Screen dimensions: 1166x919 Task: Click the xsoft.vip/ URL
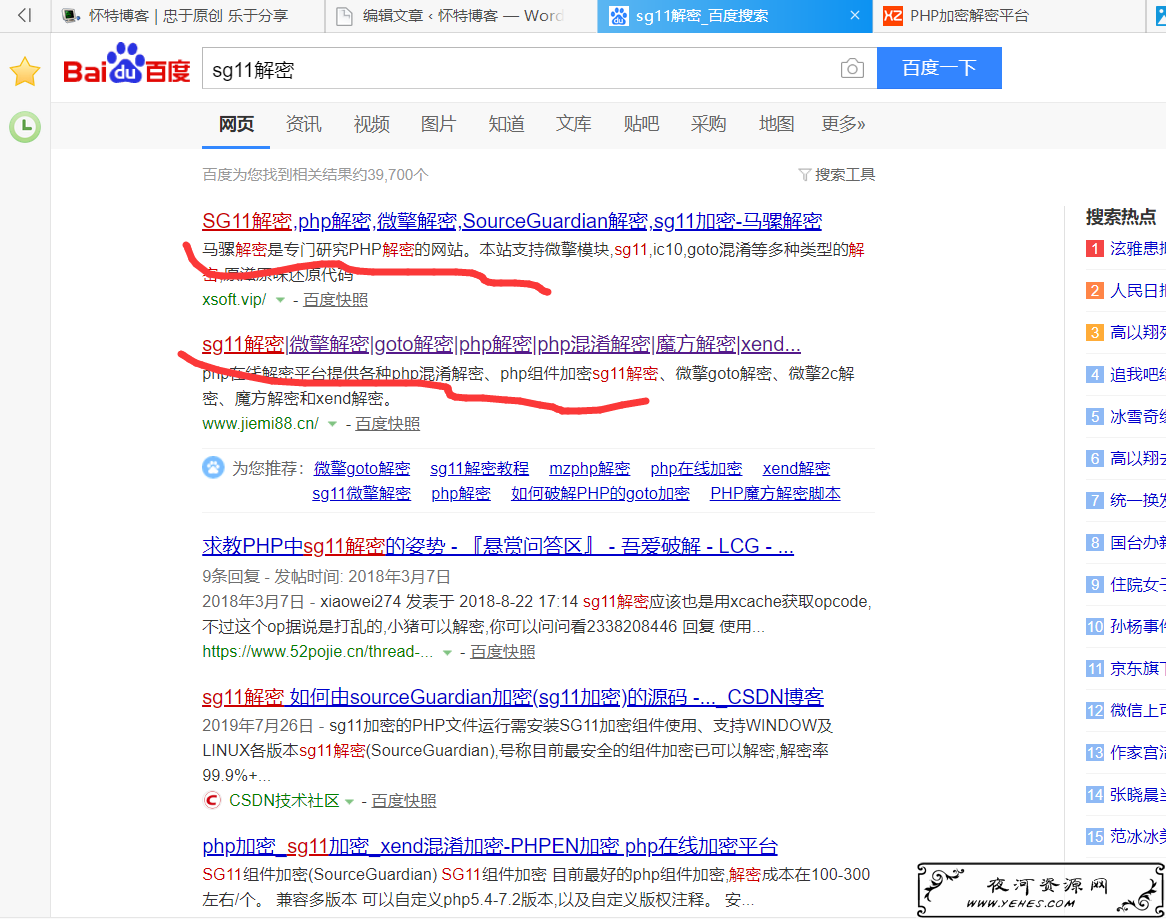[x=234, y=300]
